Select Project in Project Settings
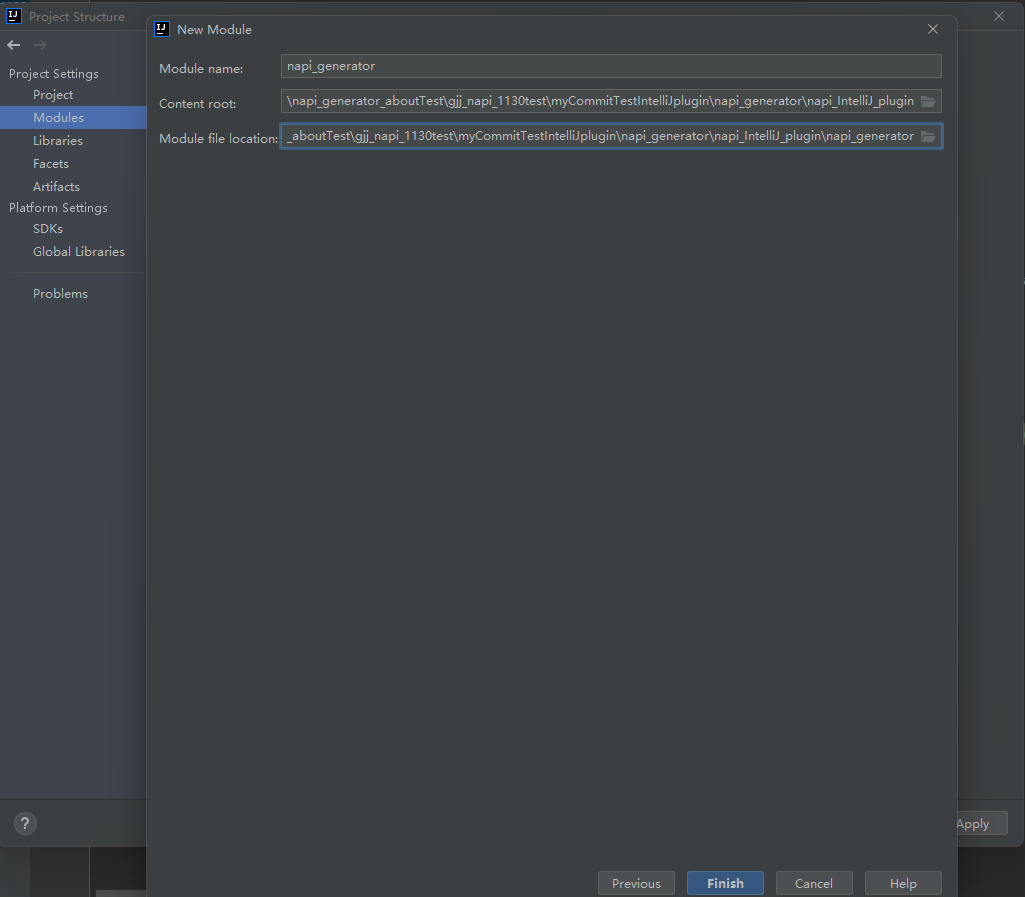This screenshot has width=1025, height=897. (53, 95)
